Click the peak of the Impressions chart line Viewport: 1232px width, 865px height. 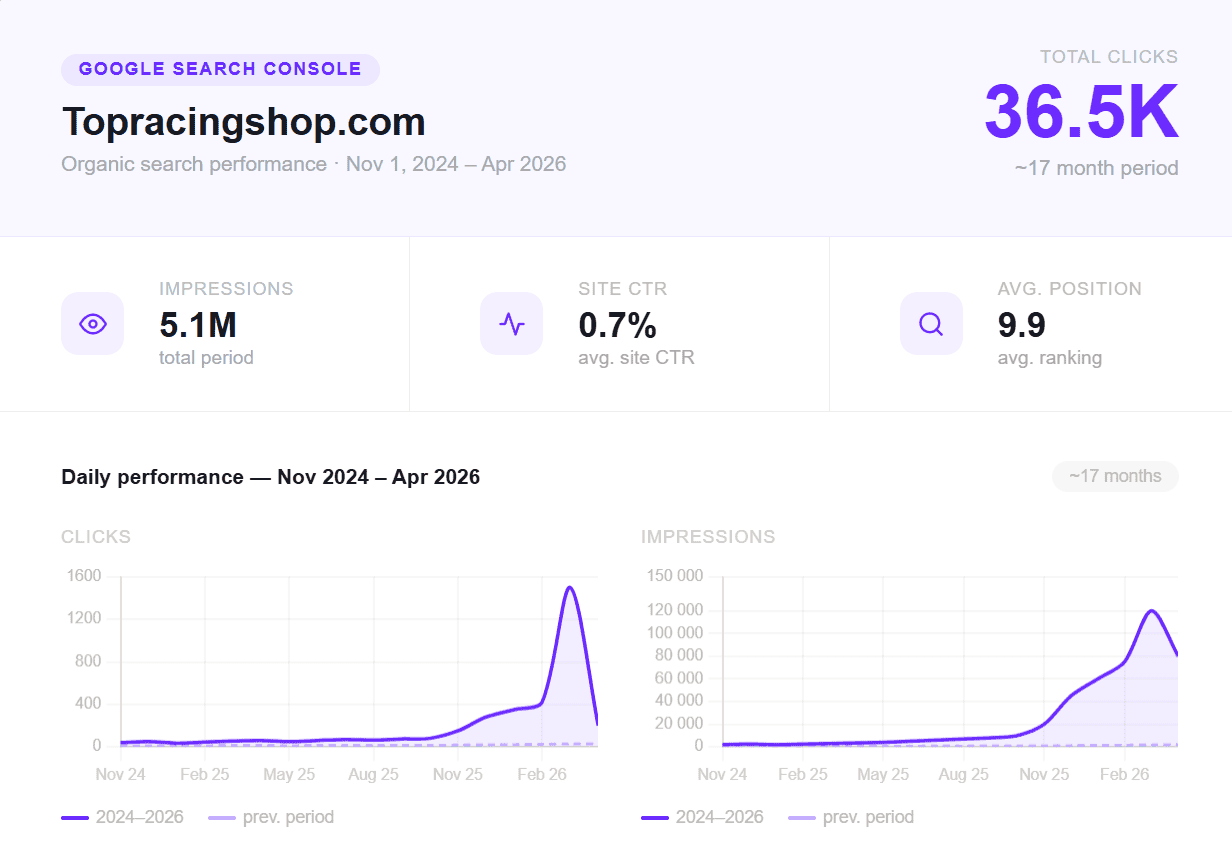click(1151, 610)
